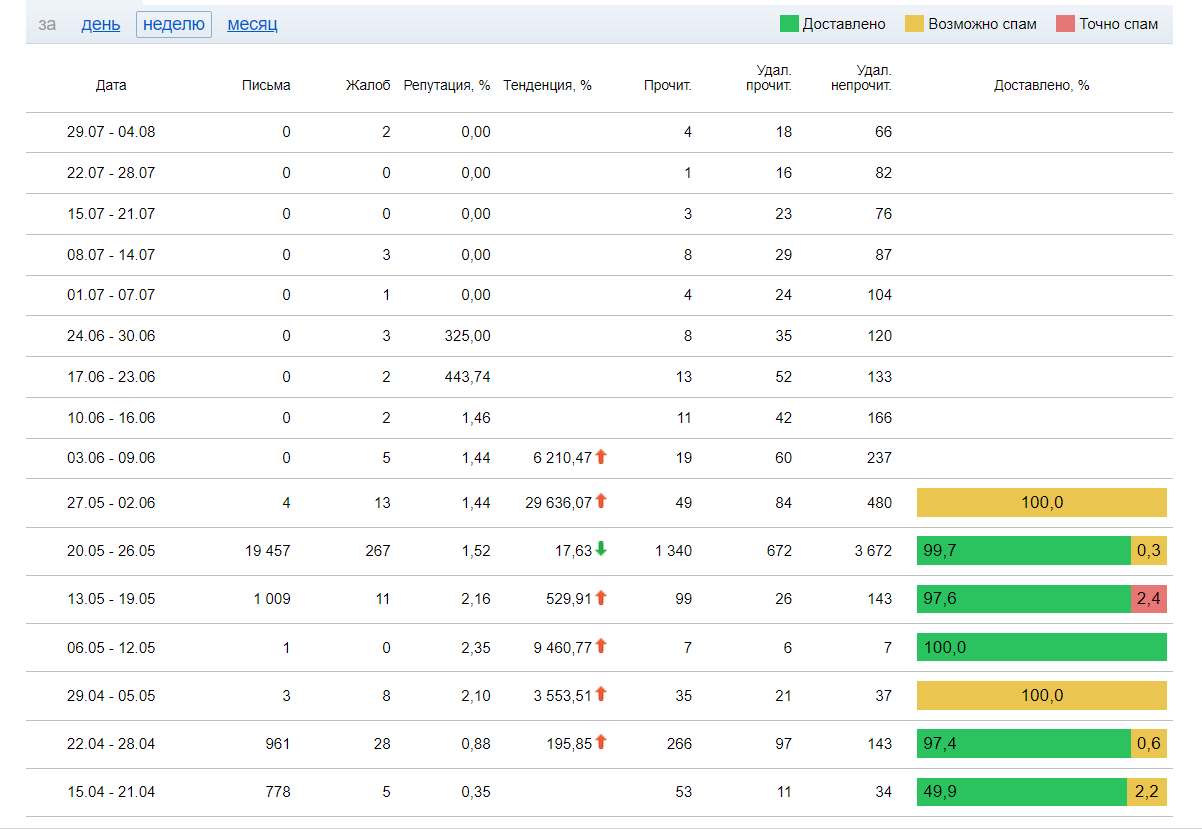Click the letters count 19 457
This screenshot has height=833, width=1202.
click(x=266, y=551)
